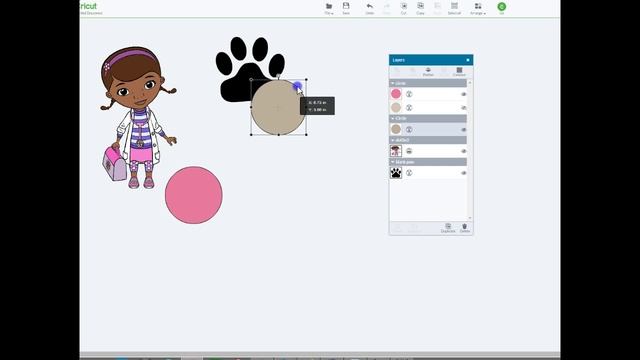This screenshot has width=640, height=360.
Task: Collapse the black paw group
Action: (393, 162)
